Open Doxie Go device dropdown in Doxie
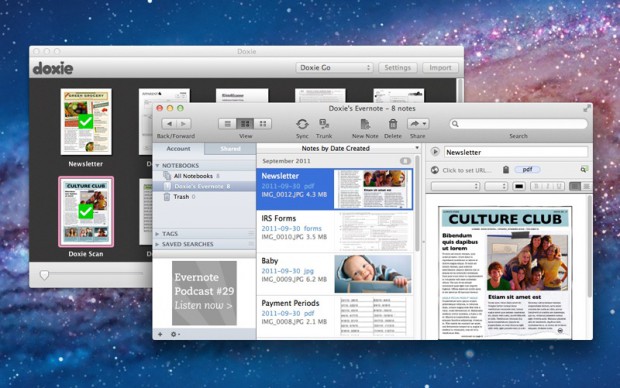Screen dimensions: 620x388 [334, 68]
